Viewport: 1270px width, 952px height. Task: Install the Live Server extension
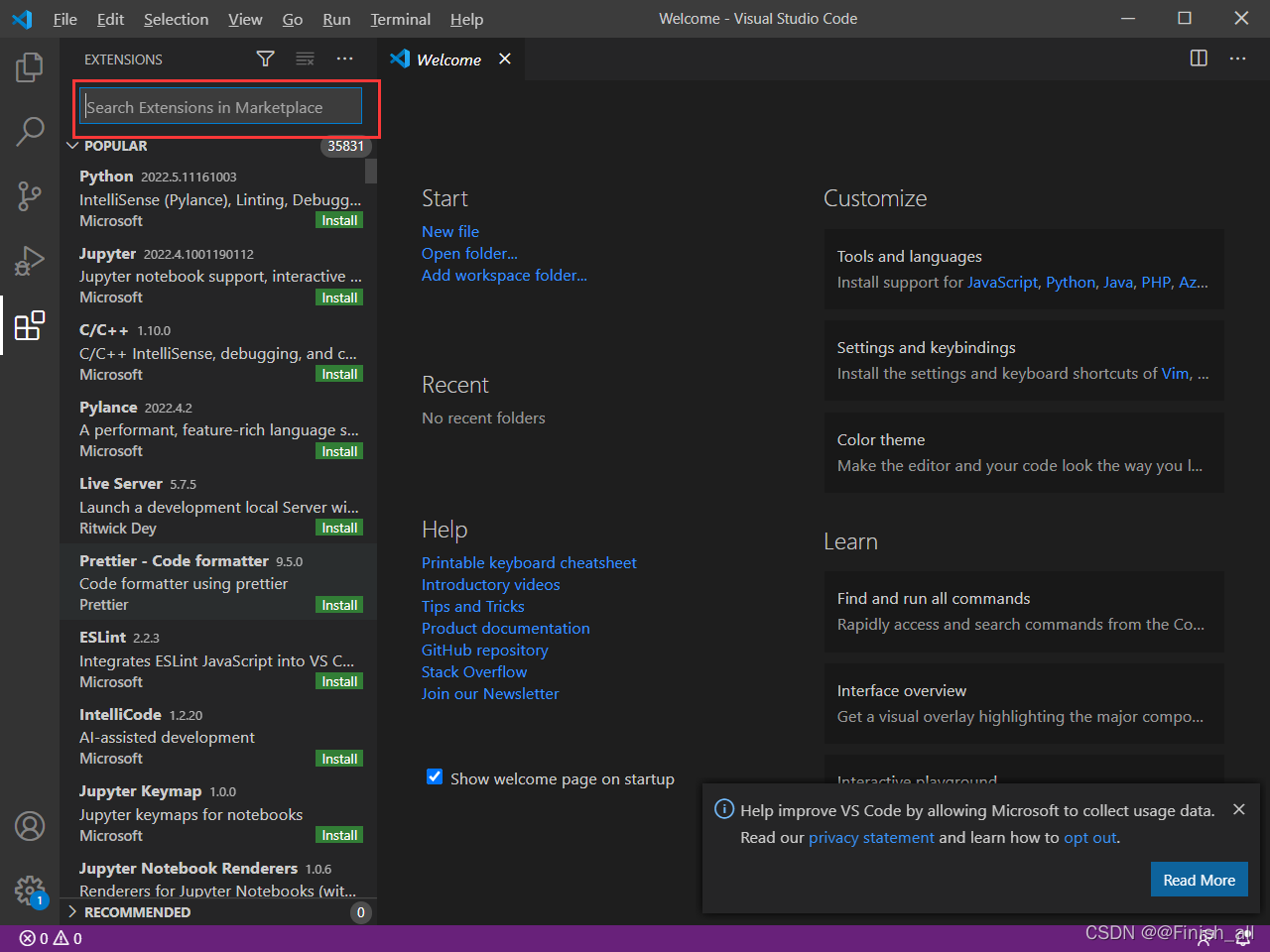click(x=339, y=528)
